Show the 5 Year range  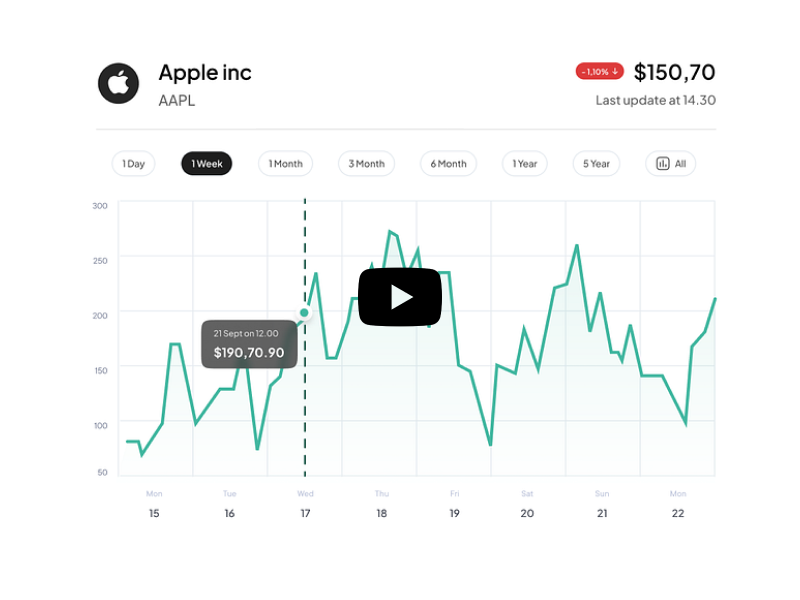596,164
